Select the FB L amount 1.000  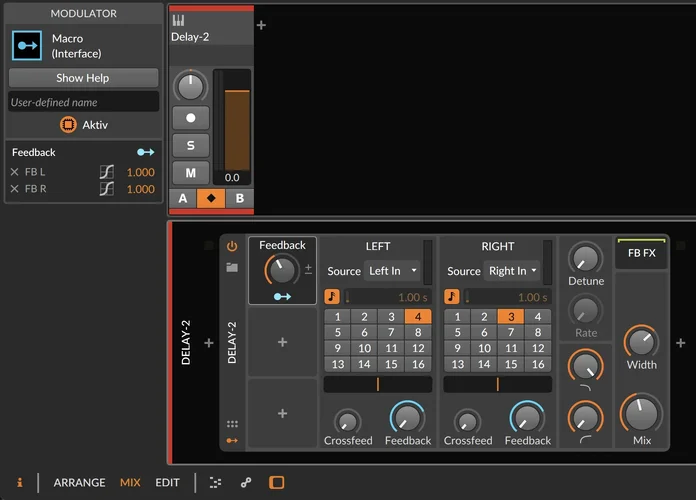141,172
